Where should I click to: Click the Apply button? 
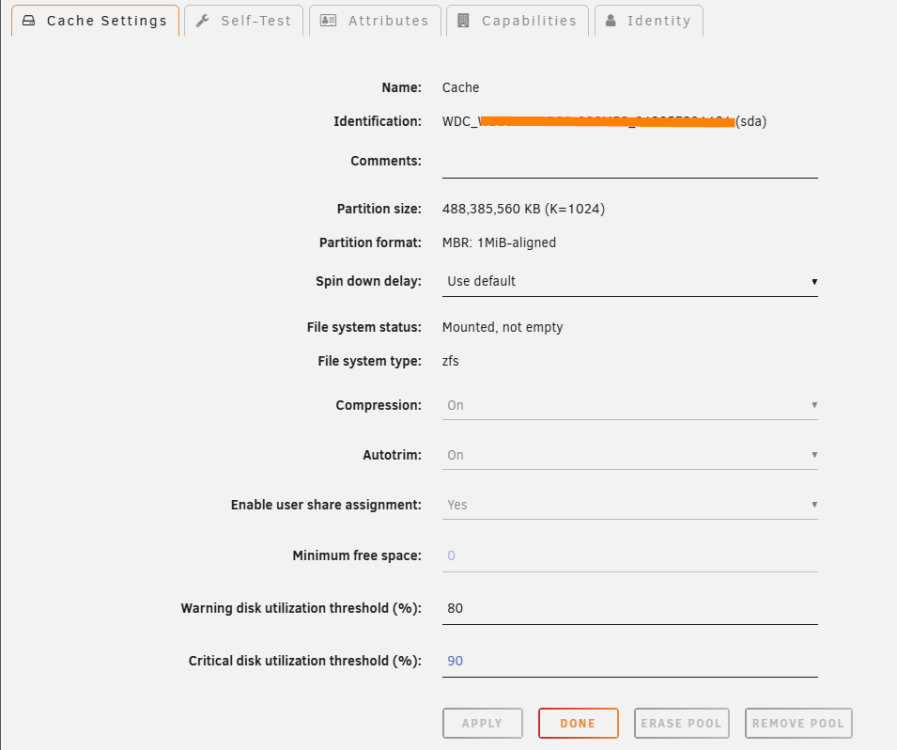(482, 723)
